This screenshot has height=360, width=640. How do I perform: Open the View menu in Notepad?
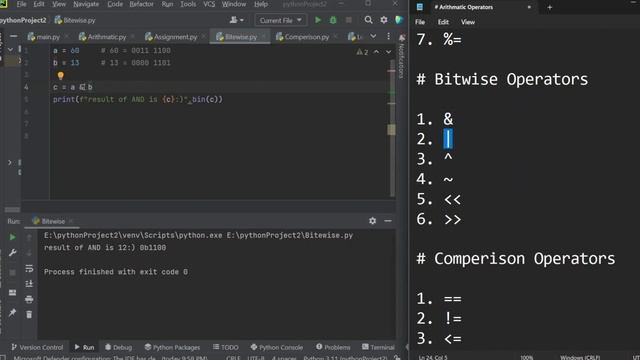pos(468,22)
